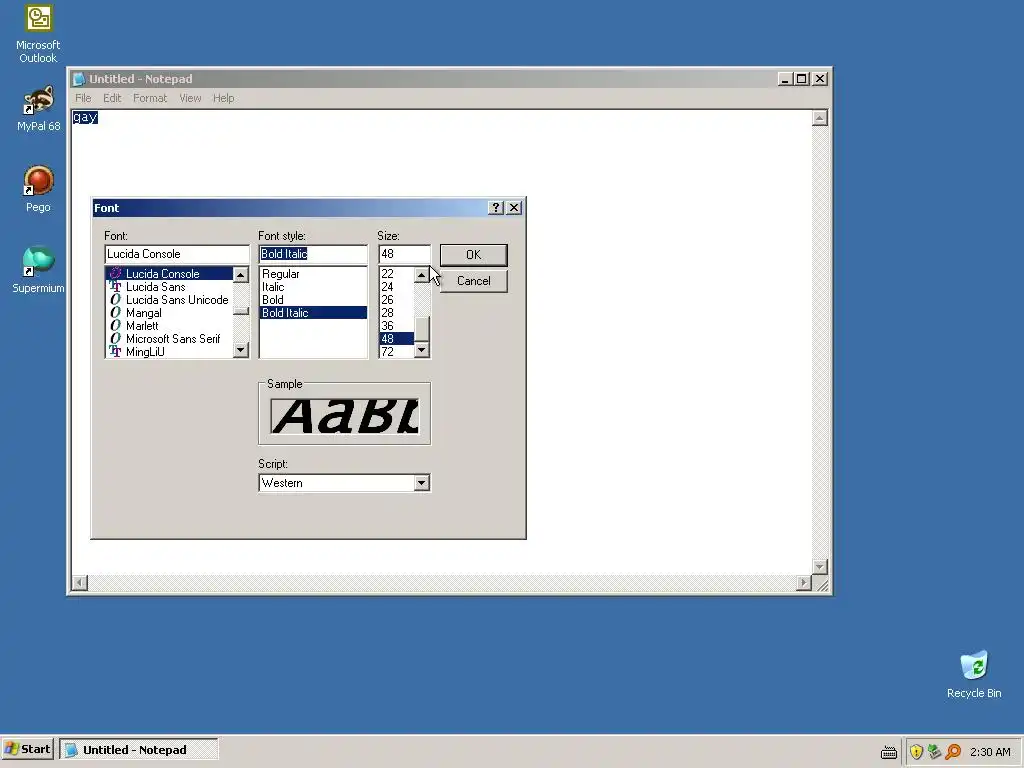Image resolution: width=1024 pixels, height=768 pixels.
Task: Open the Format menu in Notepad
Action: point(150,98)
